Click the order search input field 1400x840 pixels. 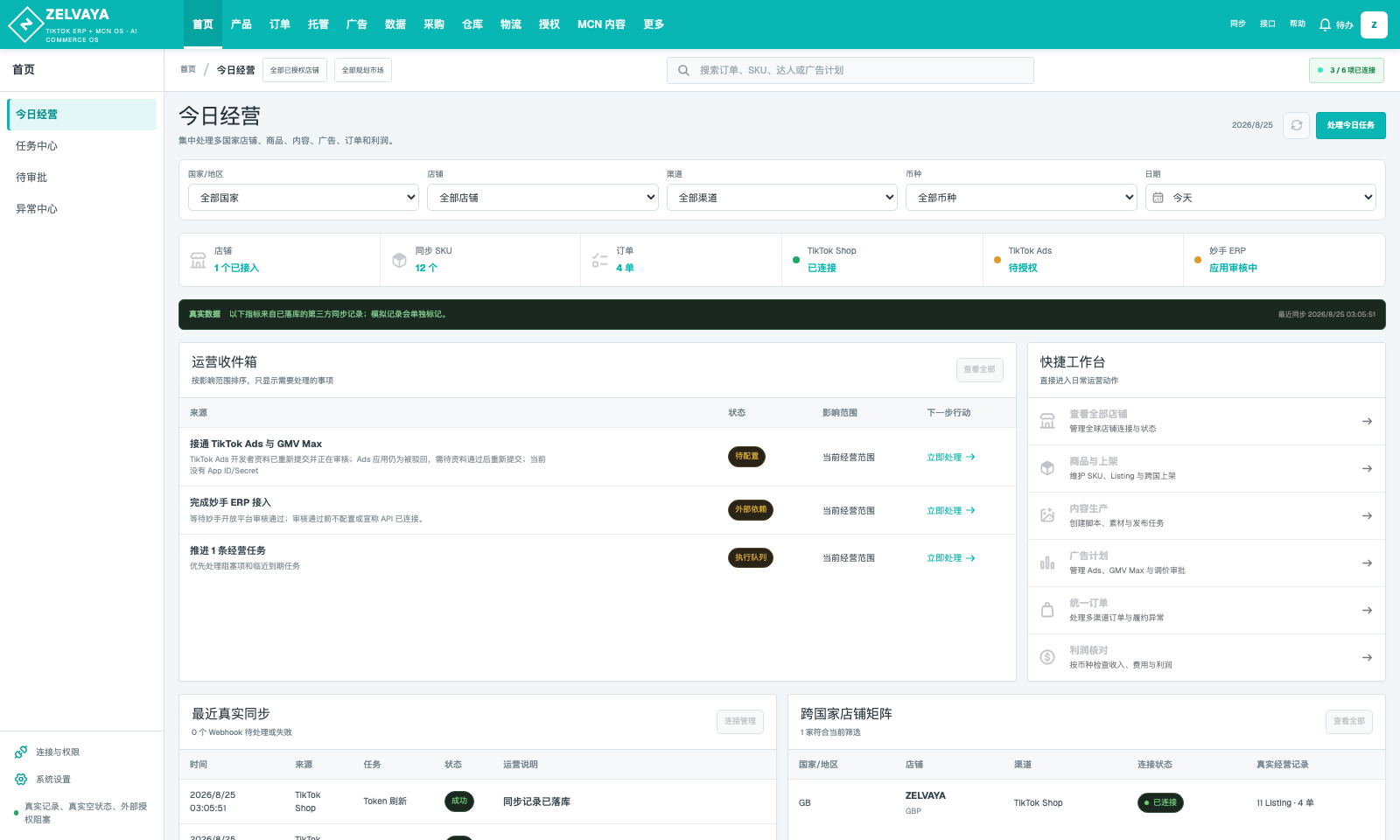point(850,70)
